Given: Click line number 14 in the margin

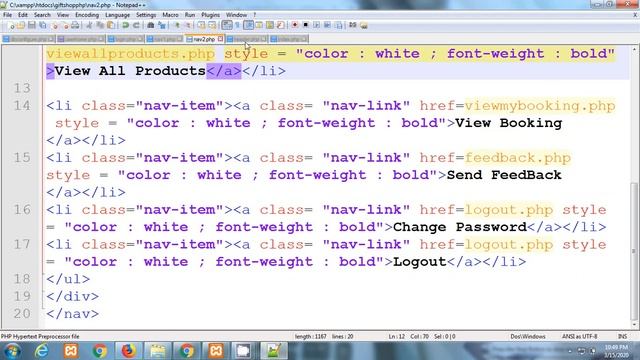Looking at the screenshot, I should click(22, 106).
